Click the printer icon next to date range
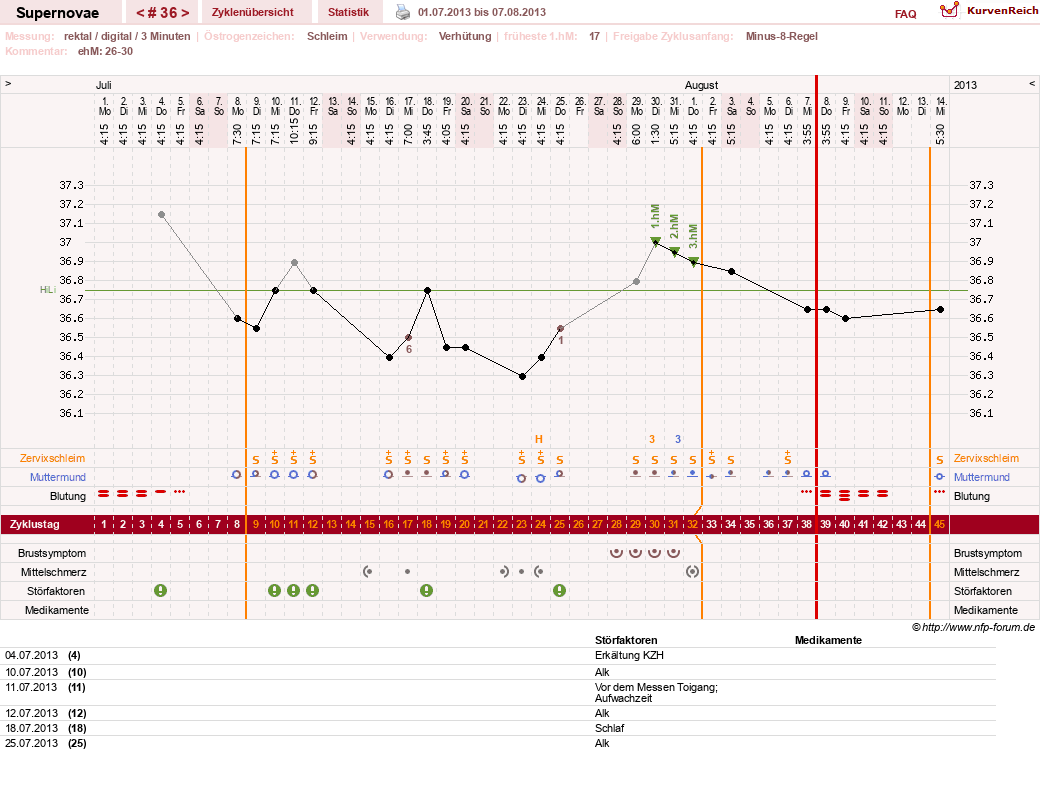Screen dimensions: 1040x793 tap(403, 12)
